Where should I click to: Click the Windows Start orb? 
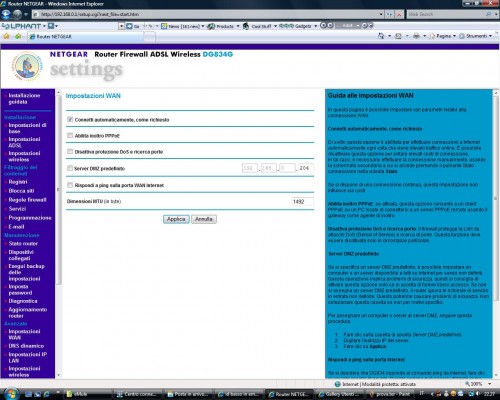tap(11, 394)
